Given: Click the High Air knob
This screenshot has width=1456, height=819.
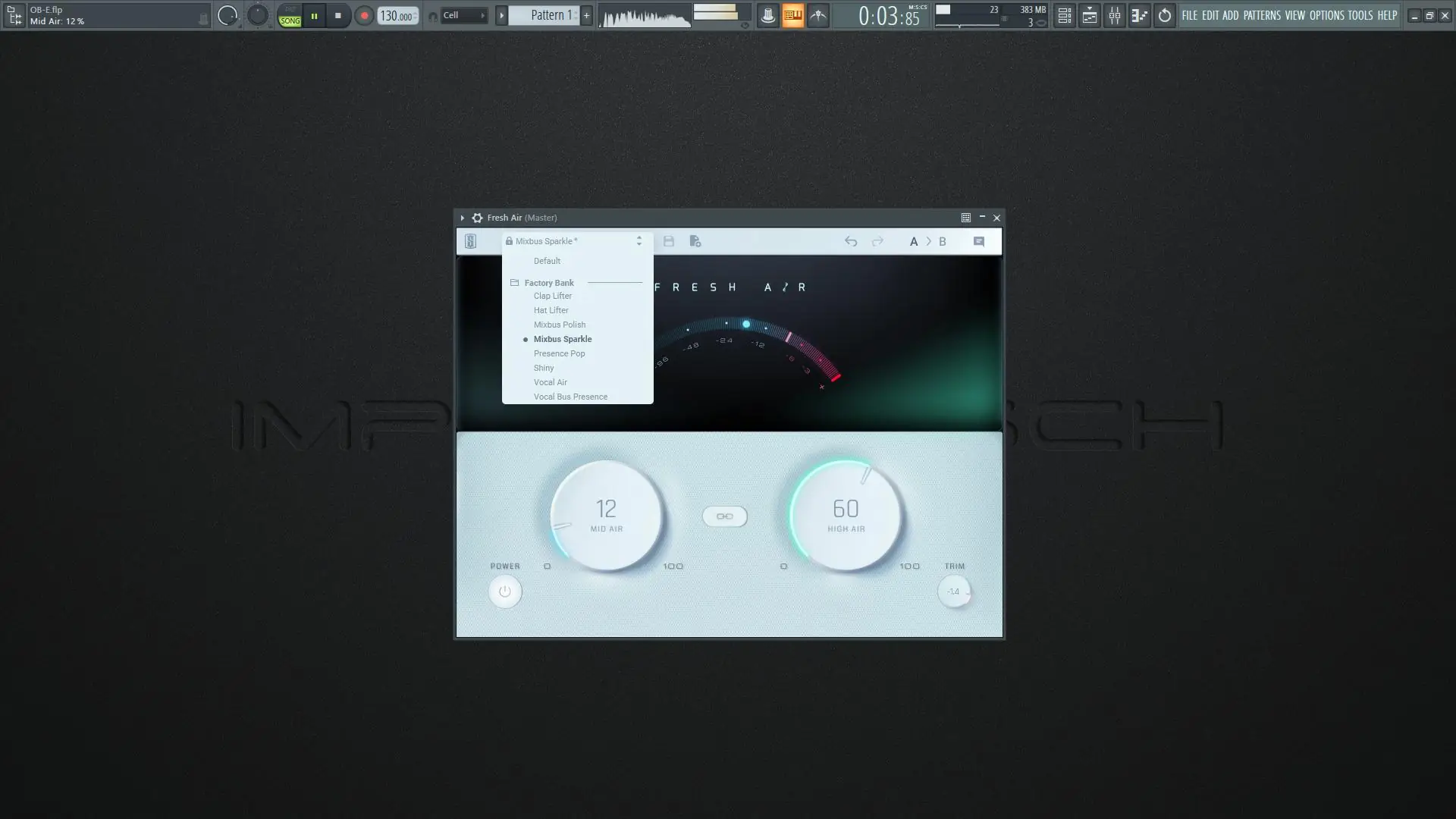Looking at the screenshot, I should point(846,516).
